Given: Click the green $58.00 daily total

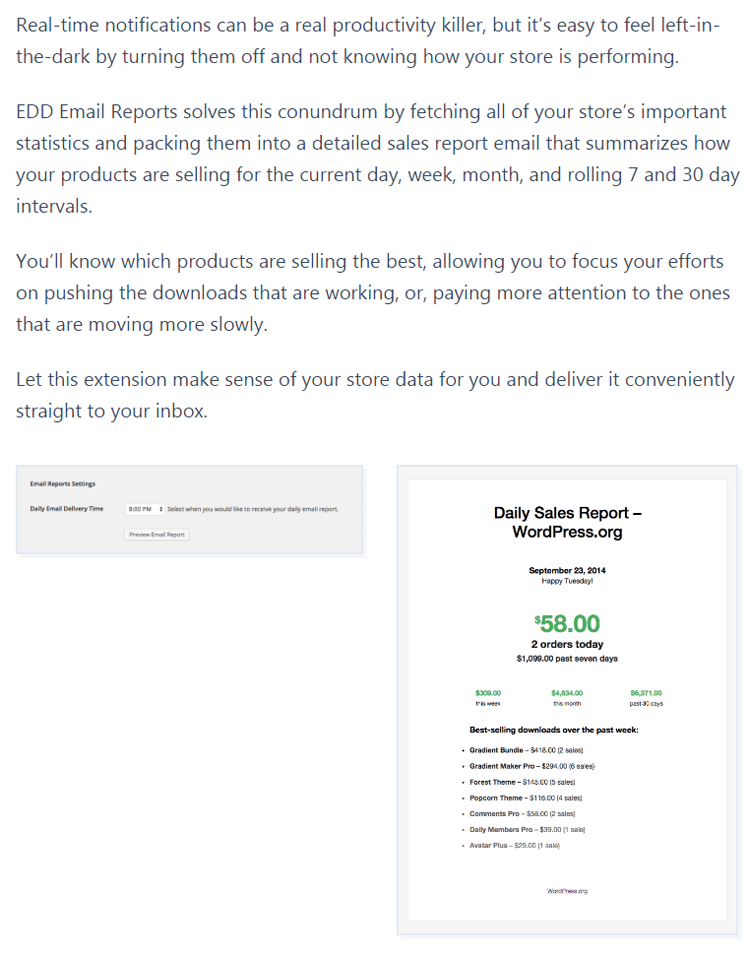Looking at the screenshot, I should coord(567,625).
